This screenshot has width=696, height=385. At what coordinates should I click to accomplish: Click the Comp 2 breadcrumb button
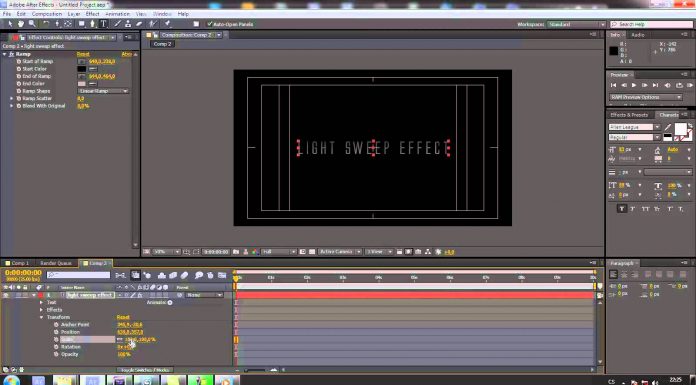(162, 44)
